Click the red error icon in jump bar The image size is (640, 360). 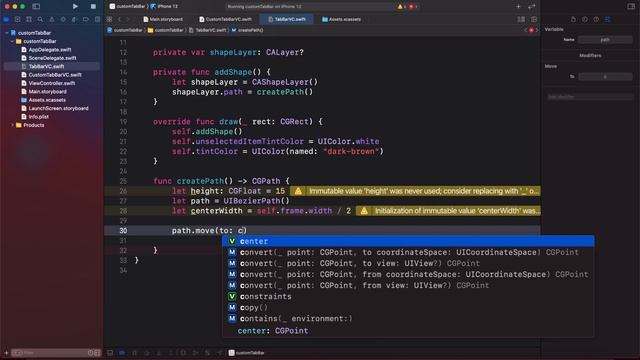[x=531, y=30]
